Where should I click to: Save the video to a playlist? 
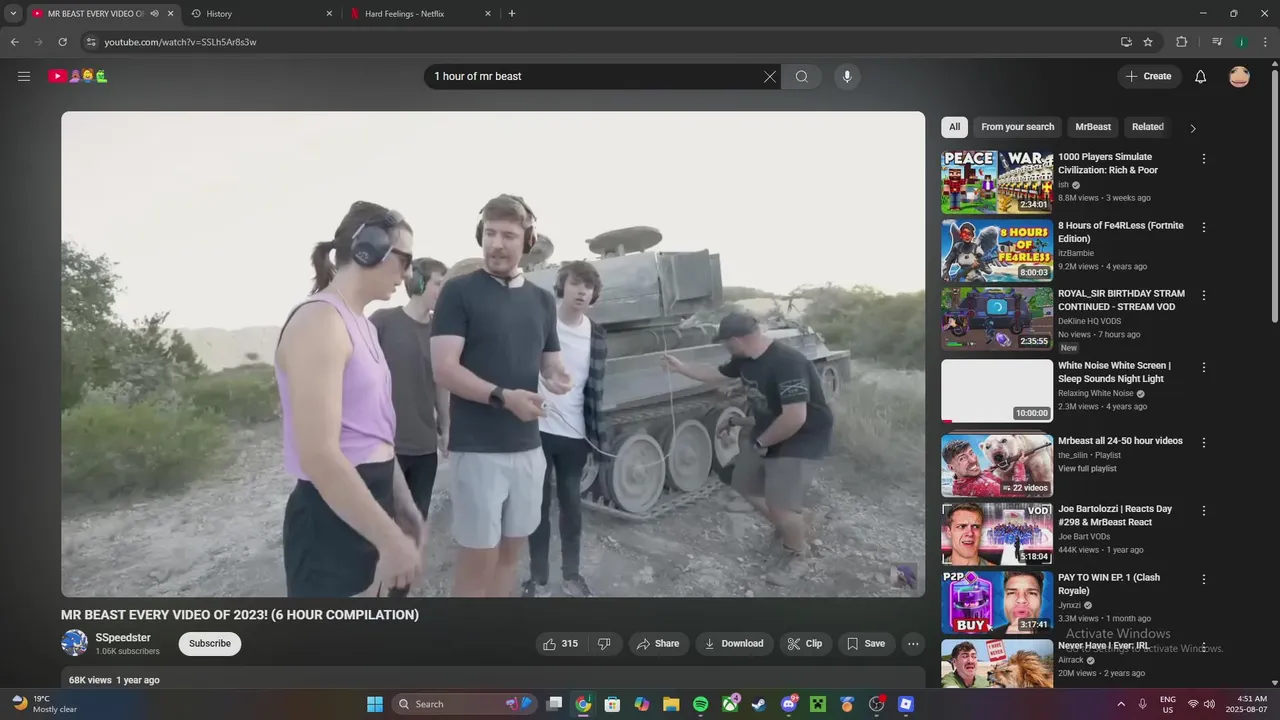click(866, 644)
